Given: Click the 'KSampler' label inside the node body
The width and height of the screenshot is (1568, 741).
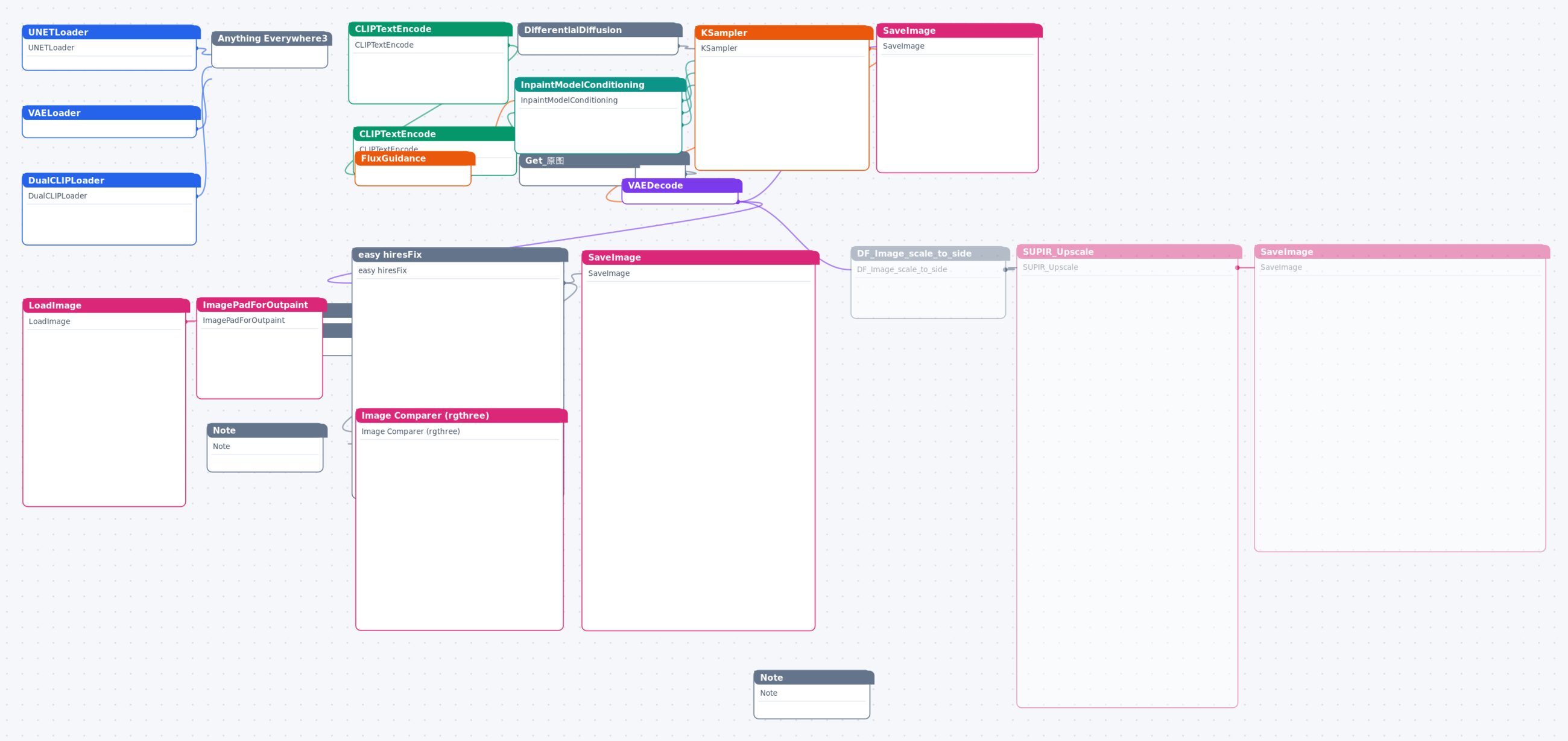Looking at the screenshot, I should (x=719, y=48).
